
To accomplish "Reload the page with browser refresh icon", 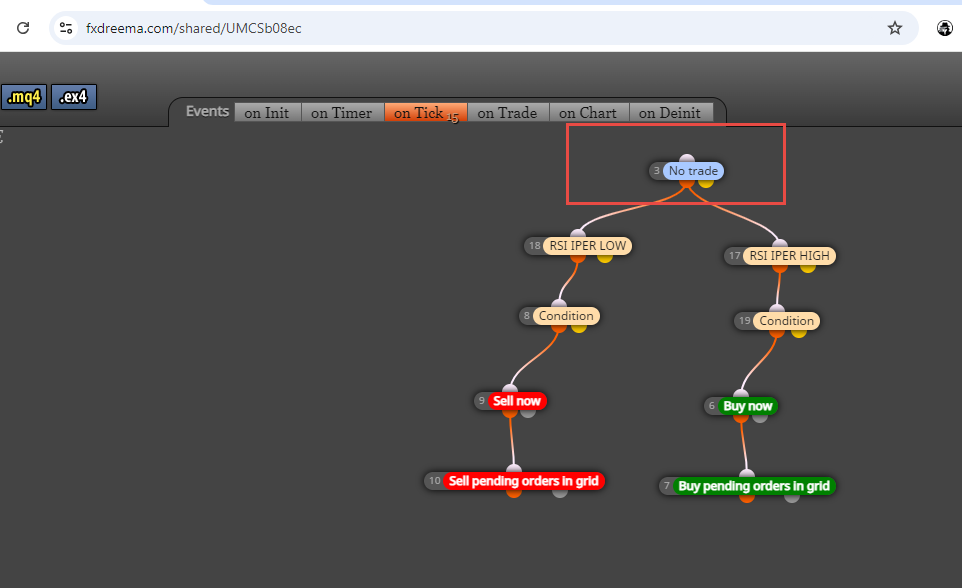I will click(x=23, y=28).
